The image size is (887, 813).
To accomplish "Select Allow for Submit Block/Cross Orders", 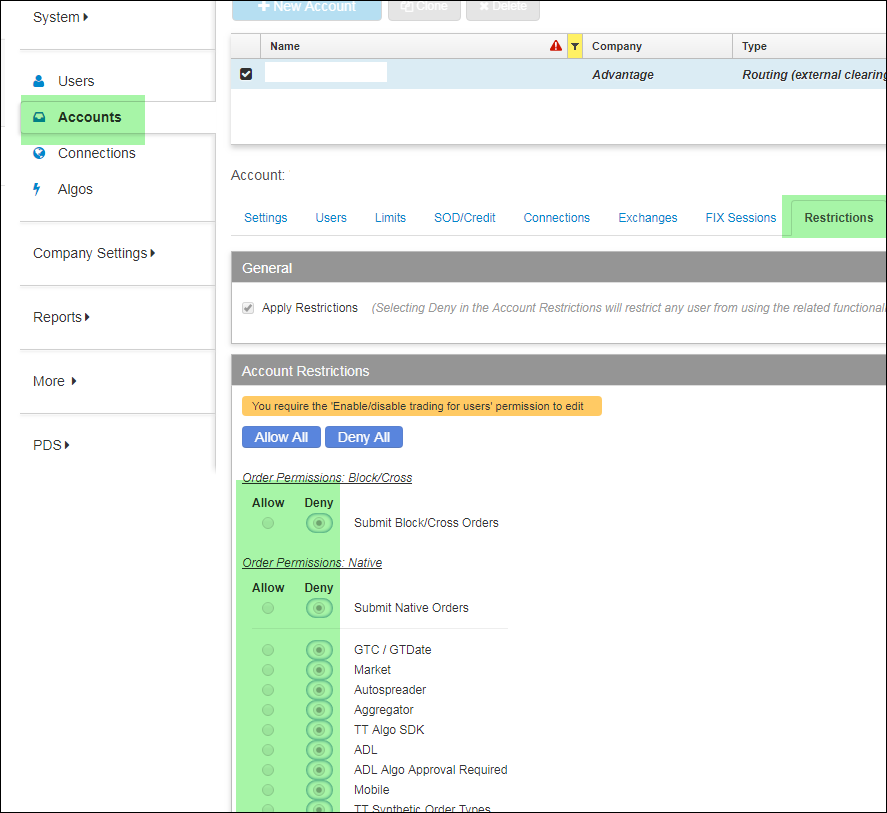I will [268, 523].
